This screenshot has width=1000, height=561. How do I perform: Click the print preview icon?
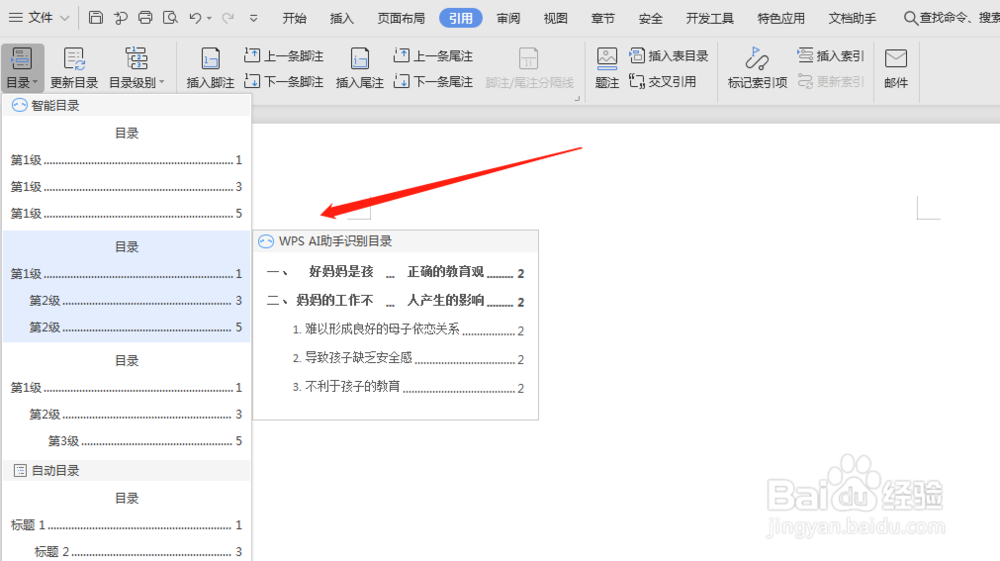tap(170, 18)
